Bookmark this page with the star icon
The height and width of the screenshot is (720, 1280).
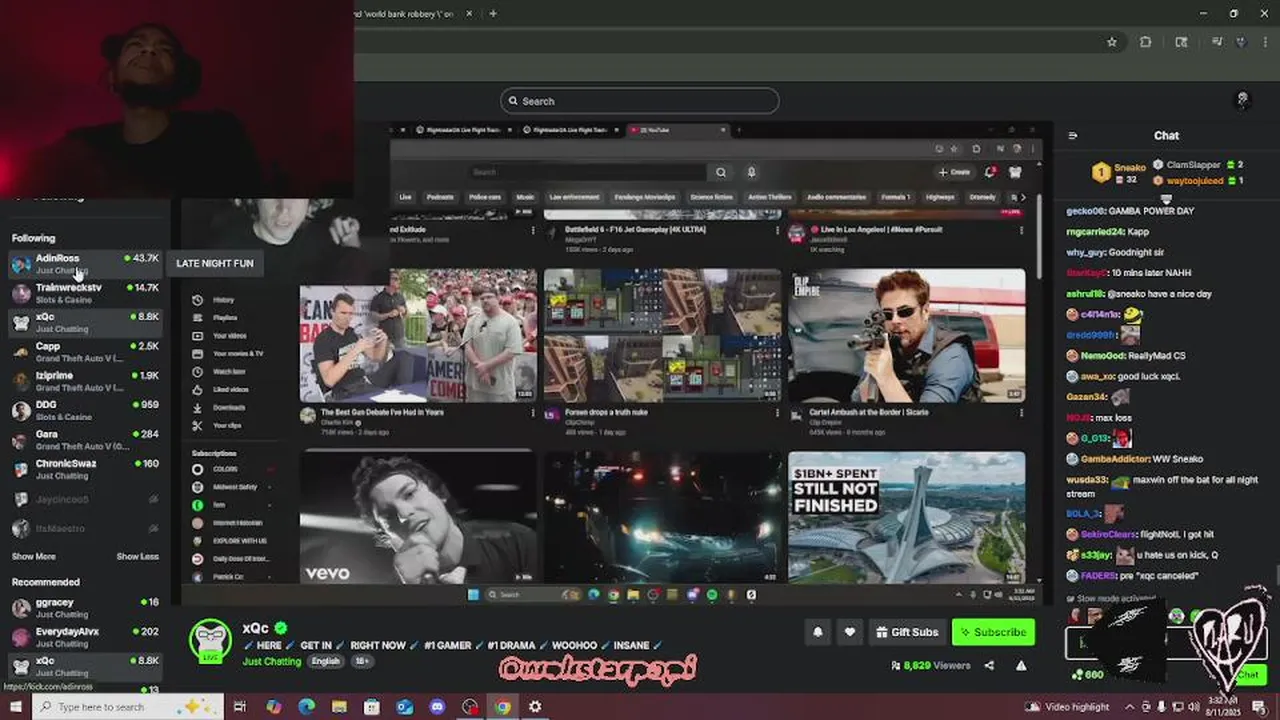coord(1111,42)
